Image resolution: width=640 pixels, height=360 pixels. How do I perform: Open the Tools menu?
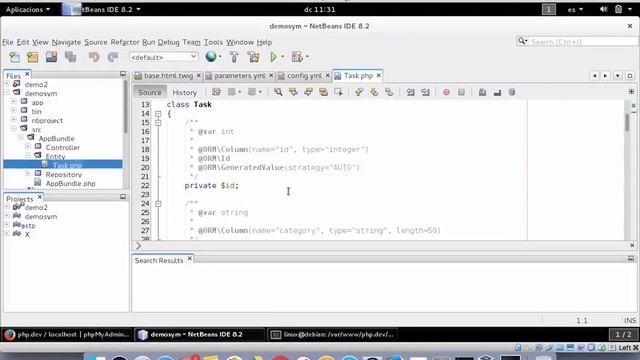pyautogui.click(x=213, y=42)
